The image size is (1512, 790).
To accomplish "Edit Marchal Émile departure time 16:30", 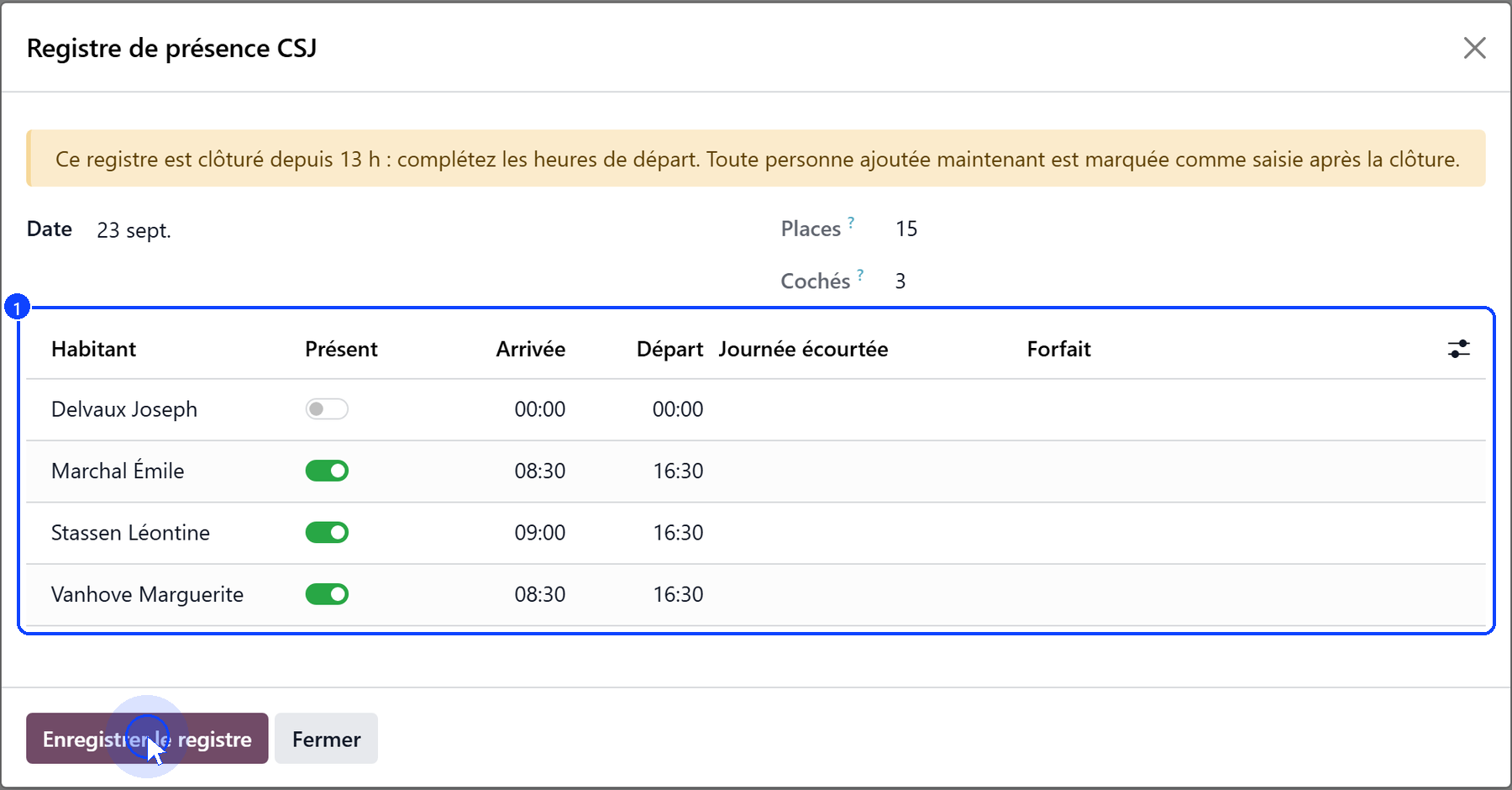I will click(x=678, y=471).
